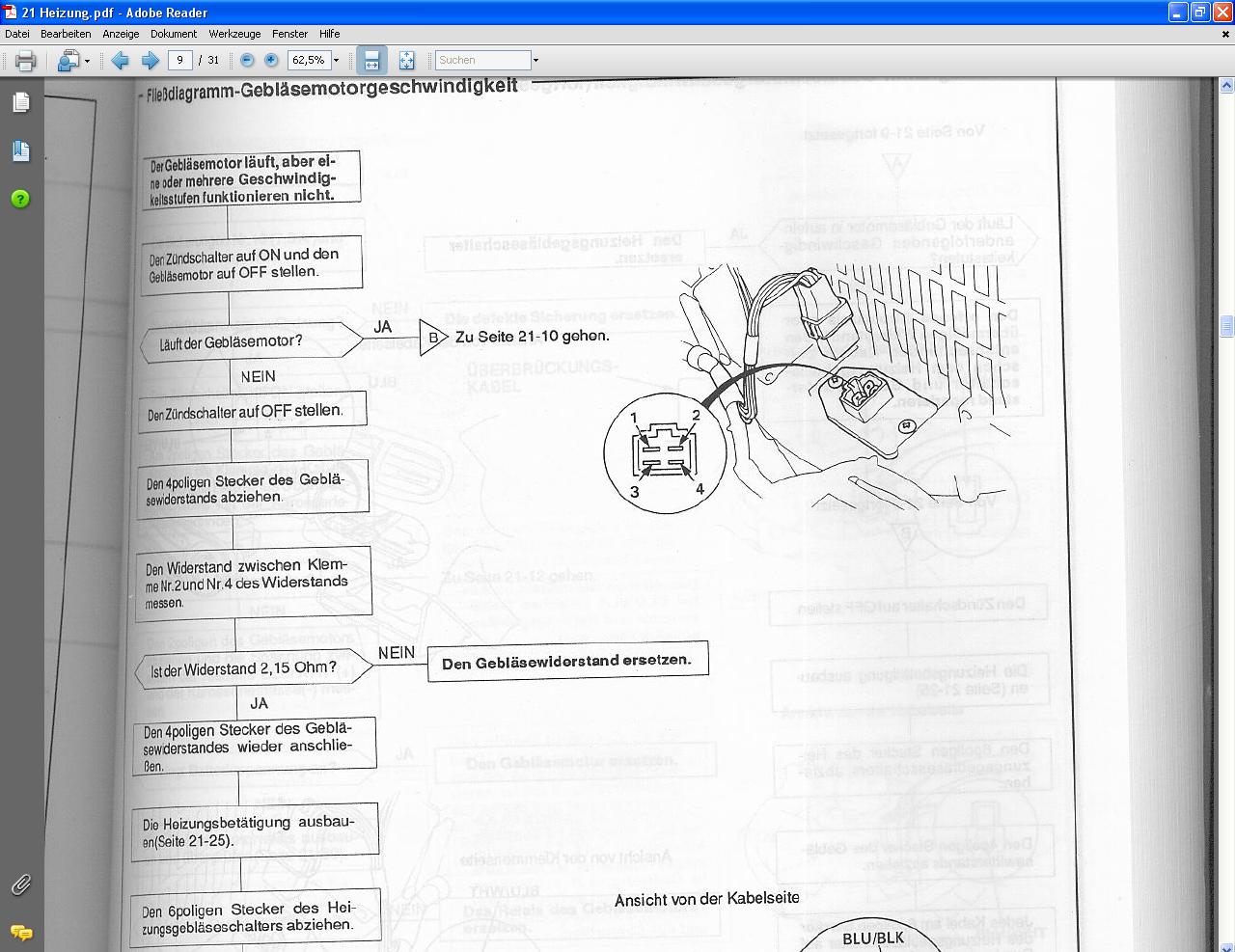This screenshot has height=952, width=1235.
Task: Open the Datei menu
Action: pos(17,34)
